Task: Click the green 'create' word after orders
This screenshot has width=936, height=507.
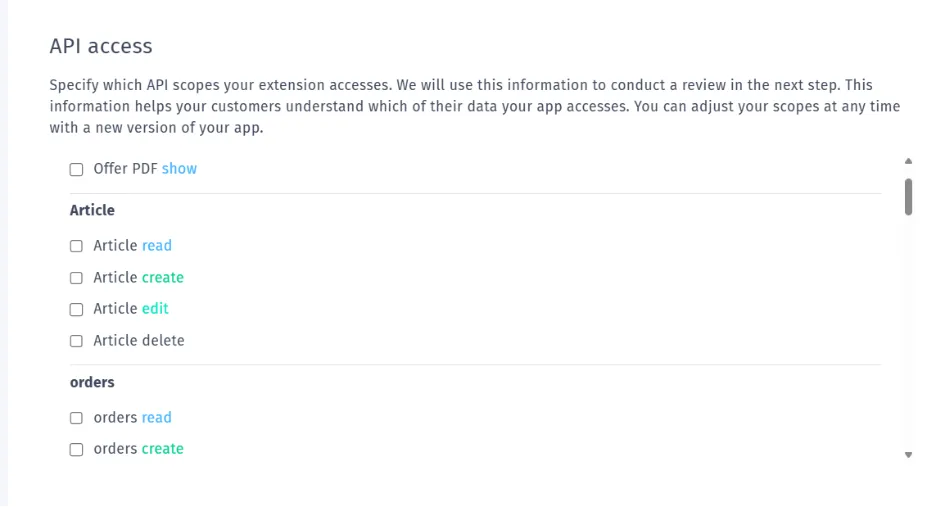Action: pyautogui.click(x=162, y=449)
